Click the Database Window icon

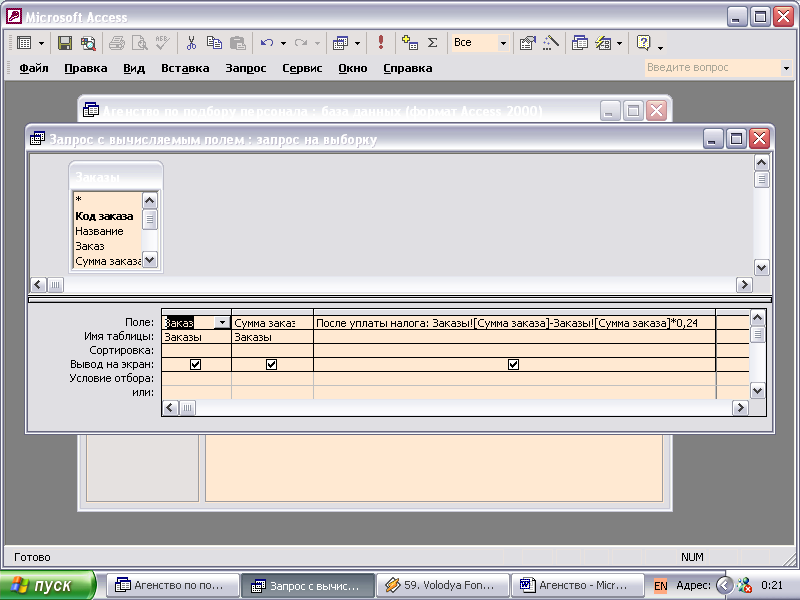[580, 43]
